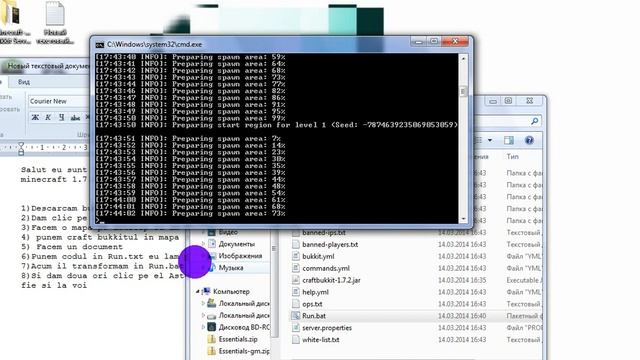Select Видео in navigation pane
The image size is (640, 360).
(x=228, y=232)
